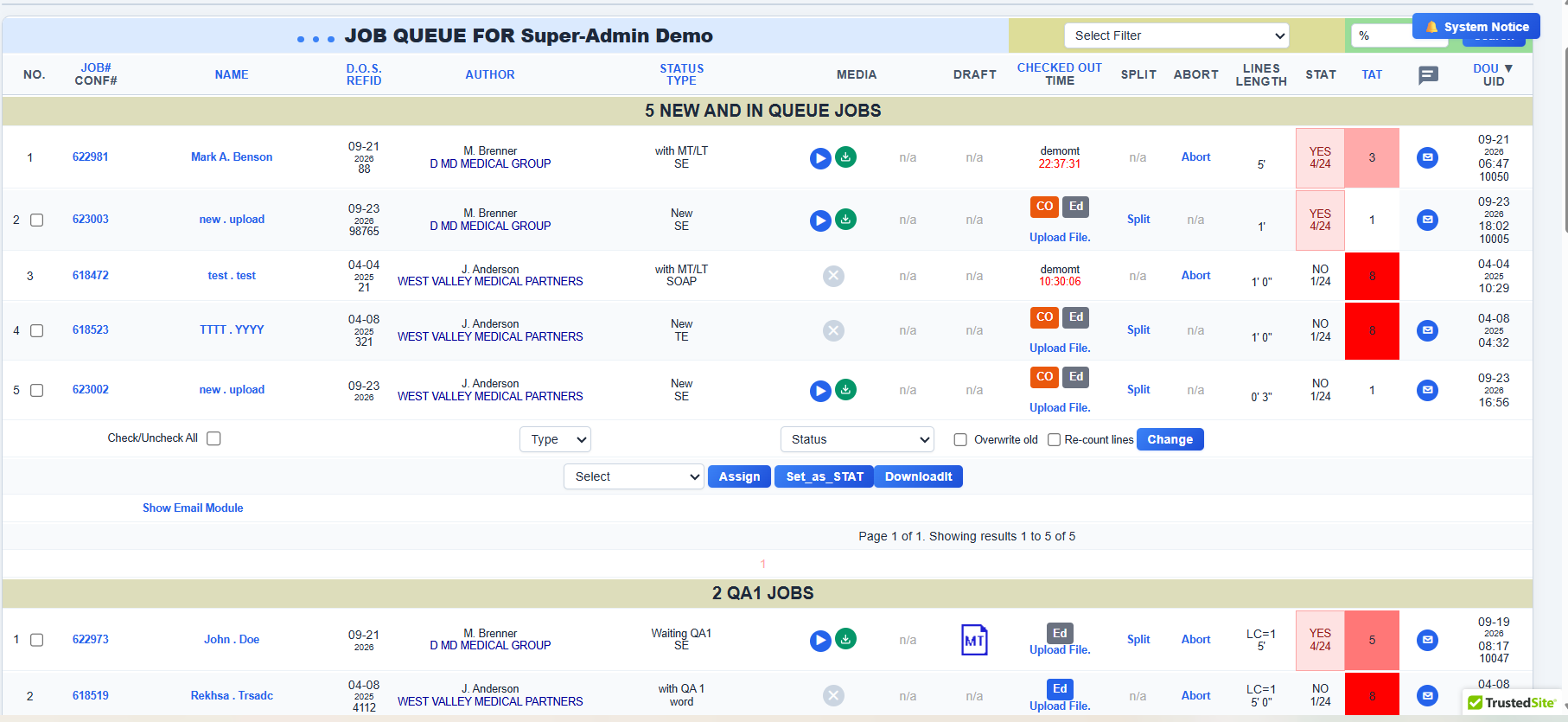
Task: Click the percent search input field
Action: 1381,35
